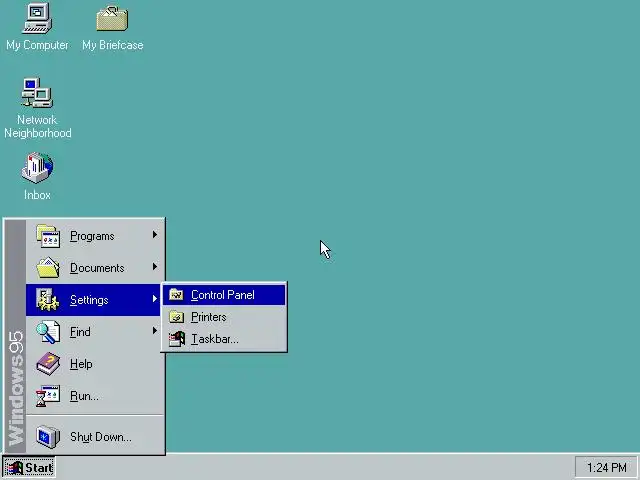Click the My Computer label text
The height and width of the screenshot is (480, 640).
[x=37, y=45]
